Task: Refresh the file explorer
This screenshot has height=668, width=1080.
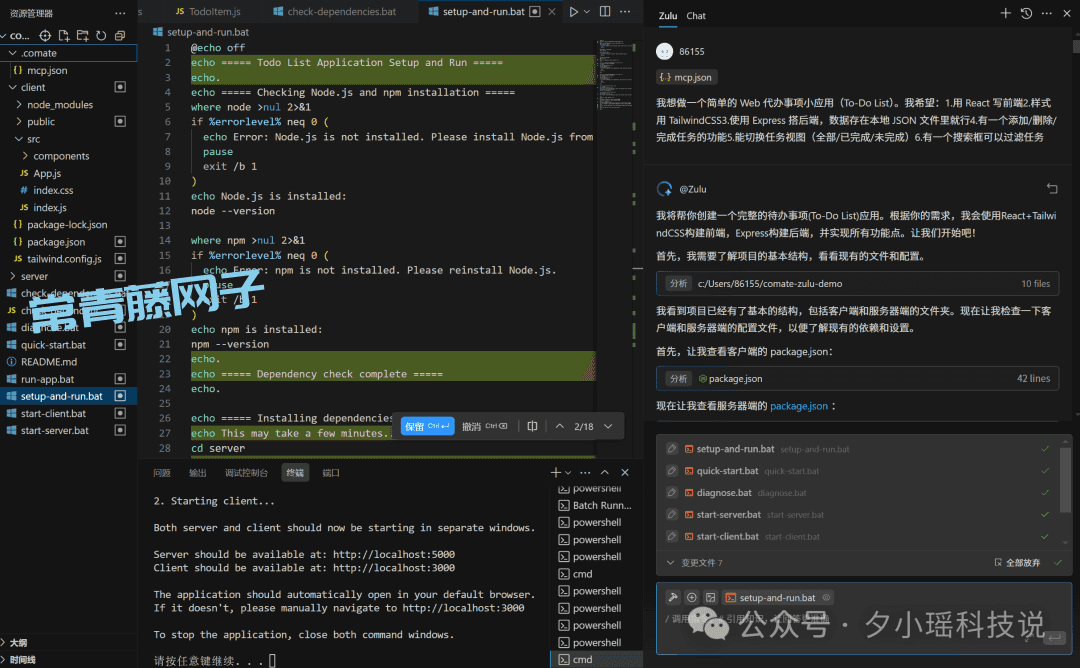Action: pos(101,36)
